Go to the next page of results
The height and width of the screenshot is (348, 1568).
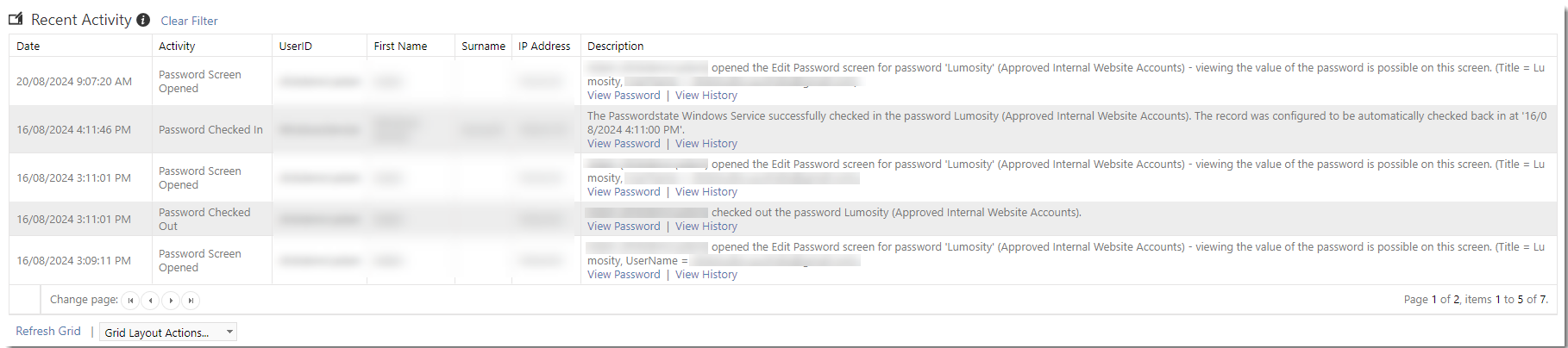point(171,301)
